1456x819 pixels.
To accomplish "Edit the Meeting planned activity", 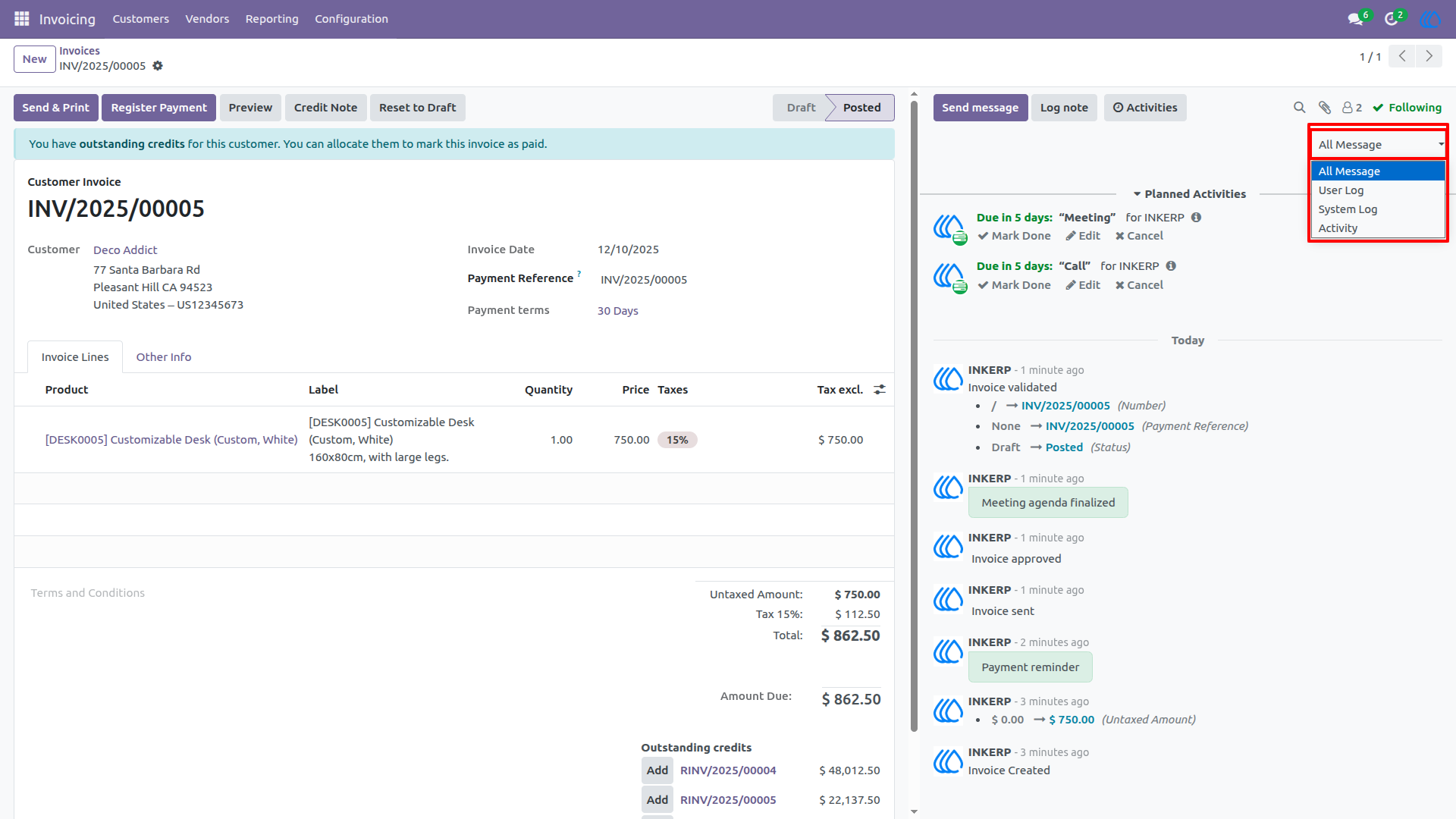I will pyautogui.click(x=1083, y=236).
